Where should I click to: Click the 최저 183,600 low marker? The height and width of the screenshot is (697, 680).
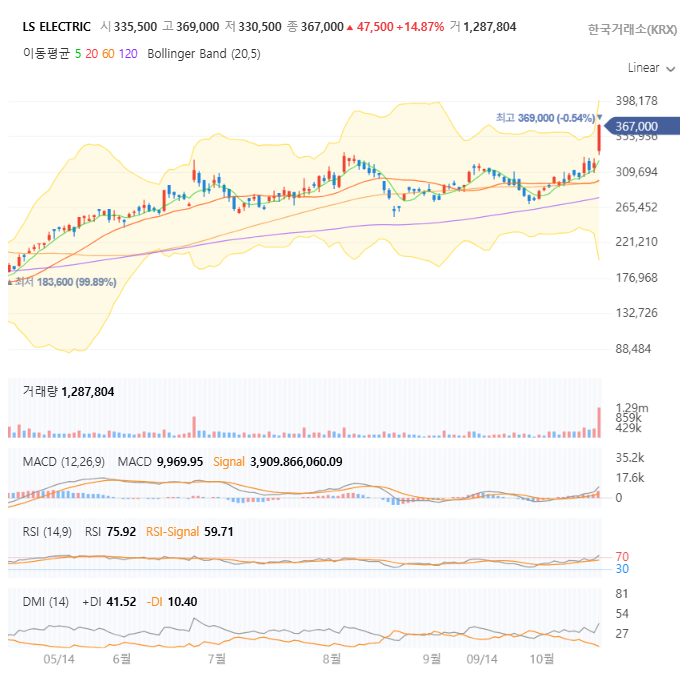(x=65, y=282)
